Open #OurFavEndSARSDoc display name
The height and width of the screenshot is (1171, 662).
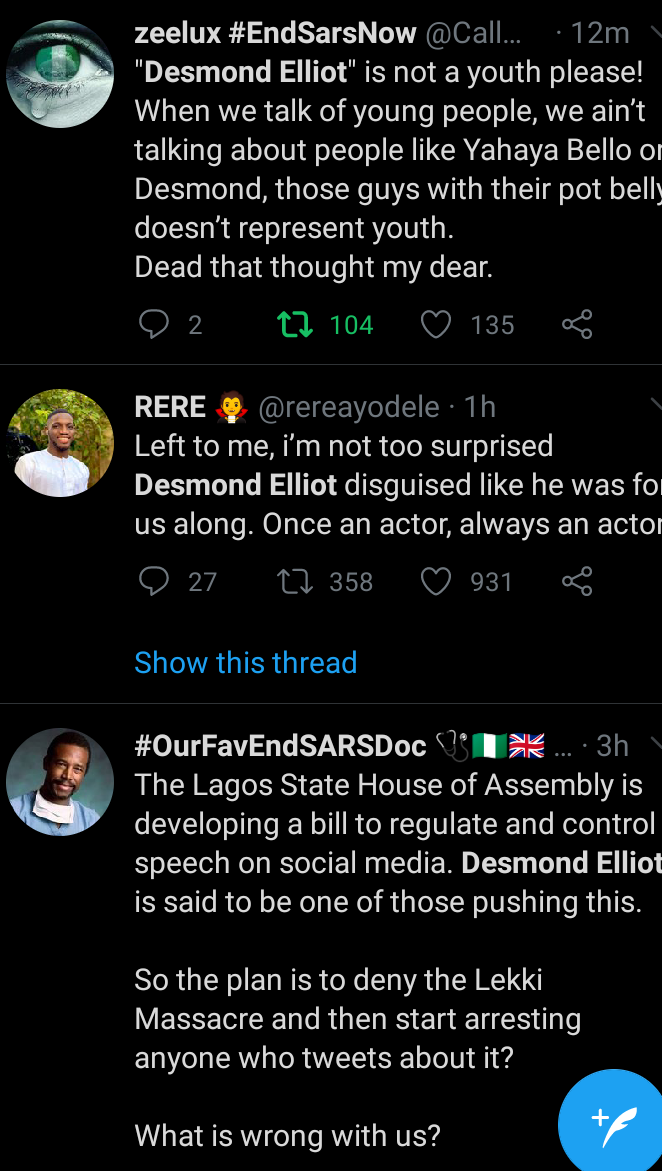click(280, 746)
